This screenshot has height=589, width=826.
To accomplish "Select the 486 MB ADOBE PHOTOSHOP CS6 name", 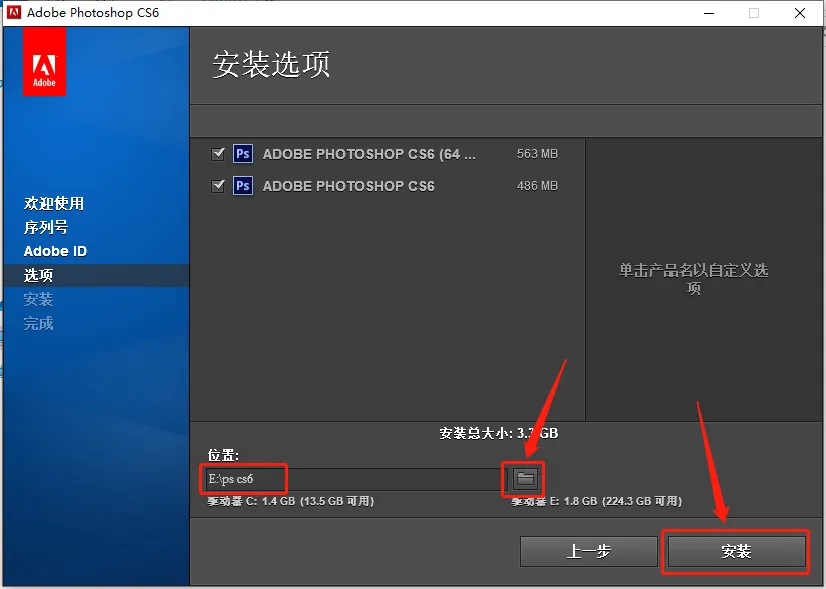I will coord(349,186).
